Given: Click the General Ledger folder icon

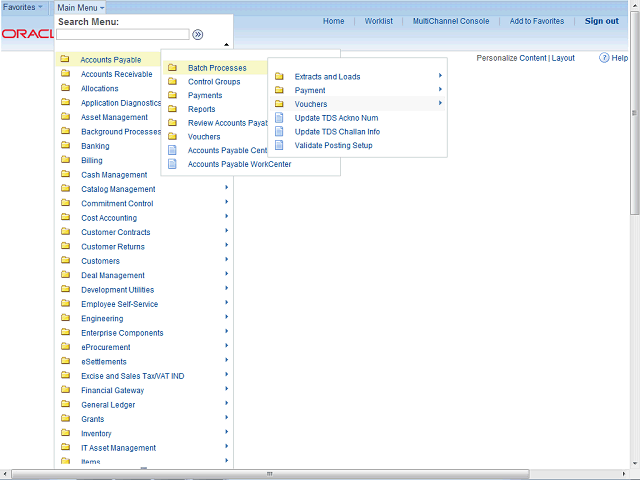Looking at the screenshot, I should [65, 405].
